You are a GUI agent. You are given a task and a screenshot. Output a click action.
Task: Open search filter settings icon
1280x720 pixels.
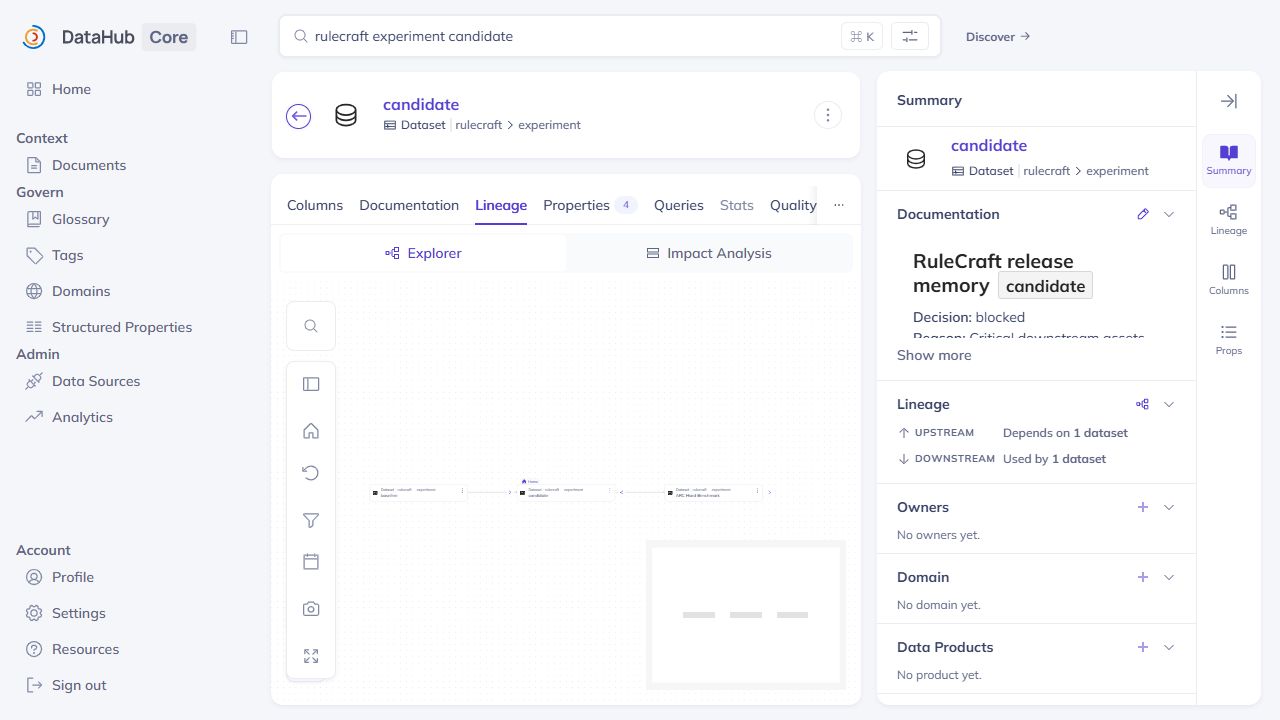[910, 36]
